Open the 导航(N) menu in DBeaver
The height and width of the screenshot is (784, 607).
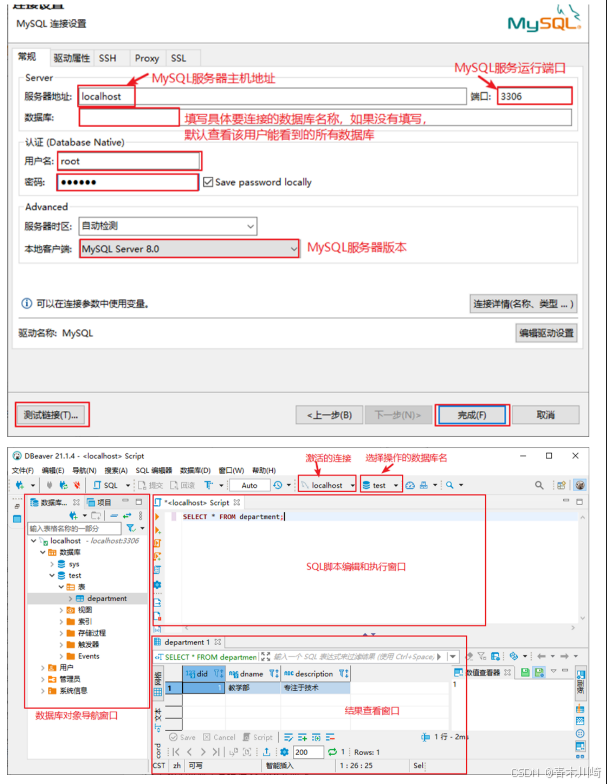(84, 470)
